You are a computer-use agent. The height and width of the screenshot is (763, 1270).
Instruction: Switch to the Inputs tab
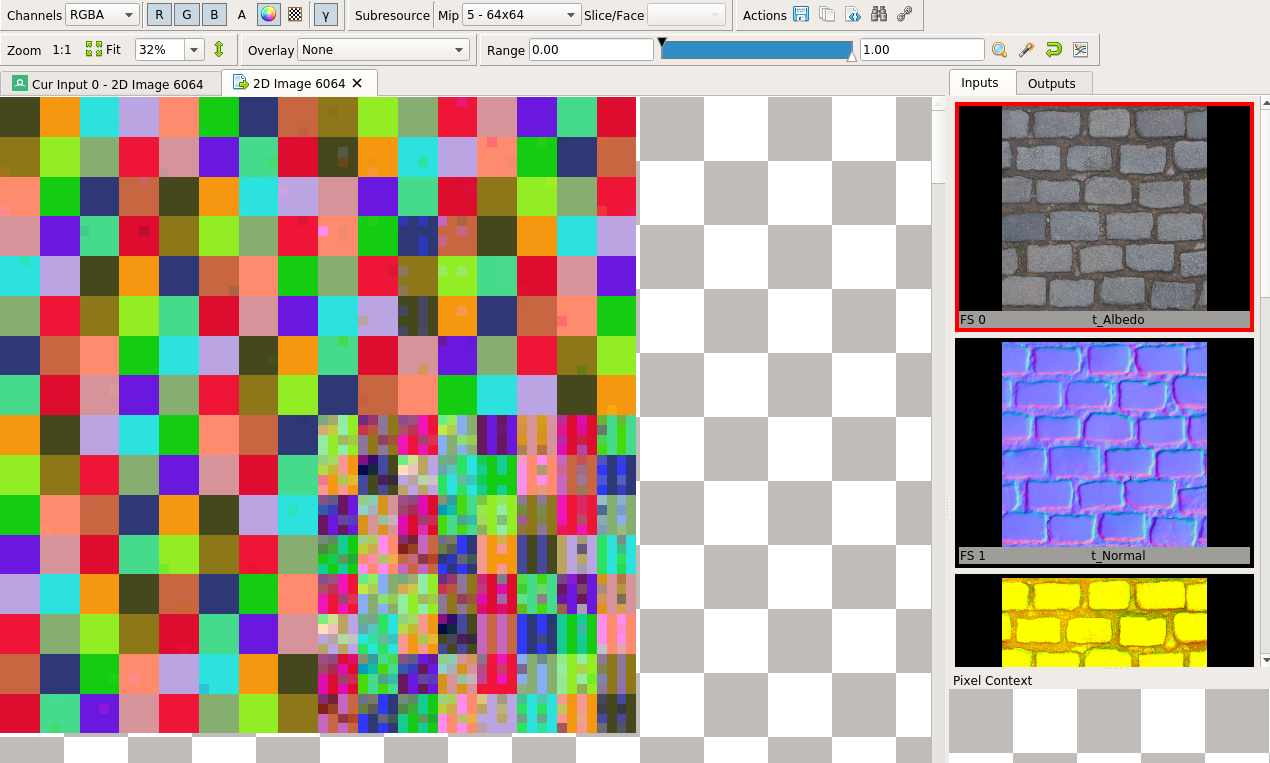(980, 83)
